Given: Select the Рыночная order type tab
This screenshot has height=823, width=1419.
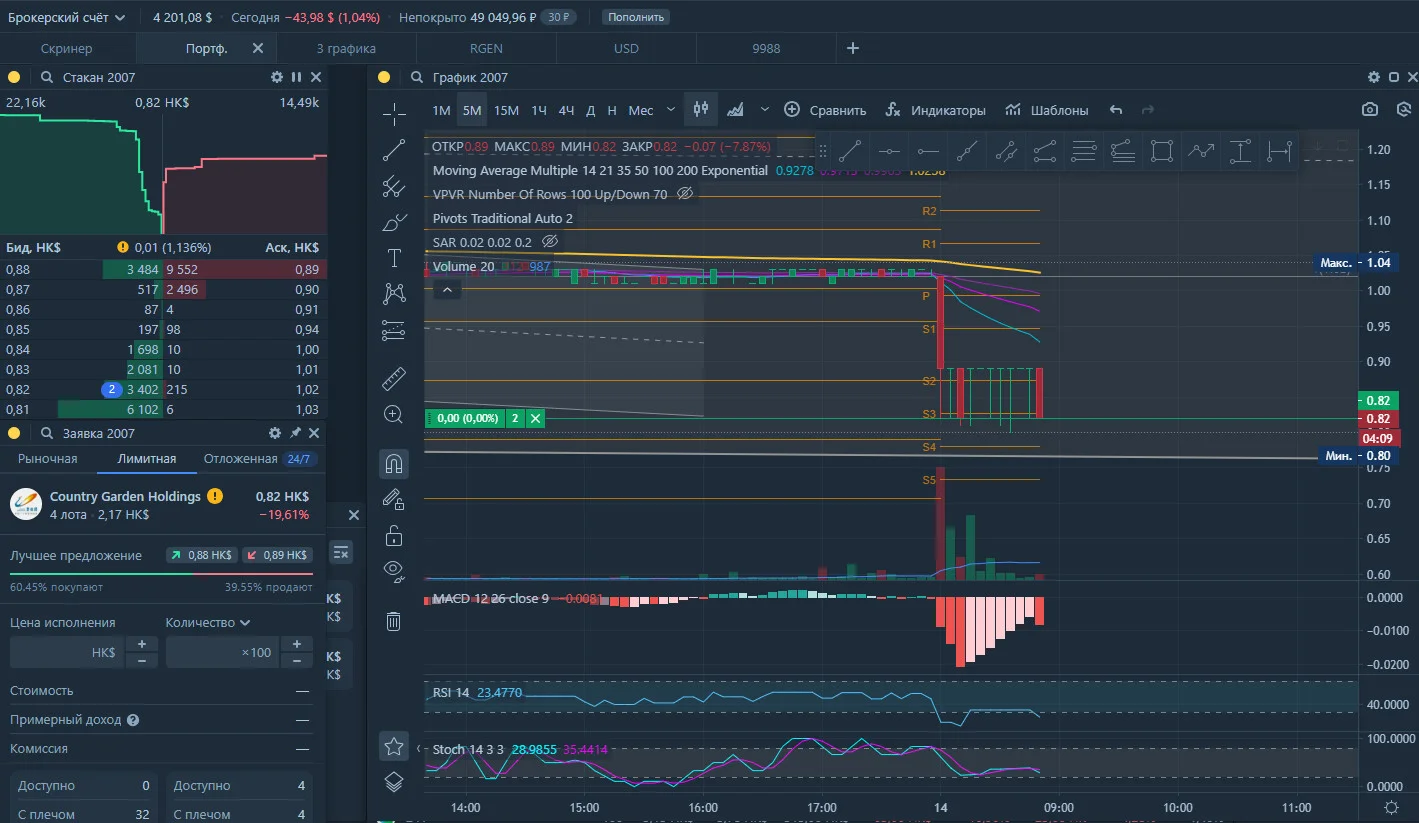Looking at the screenshot, I should 49,458.
